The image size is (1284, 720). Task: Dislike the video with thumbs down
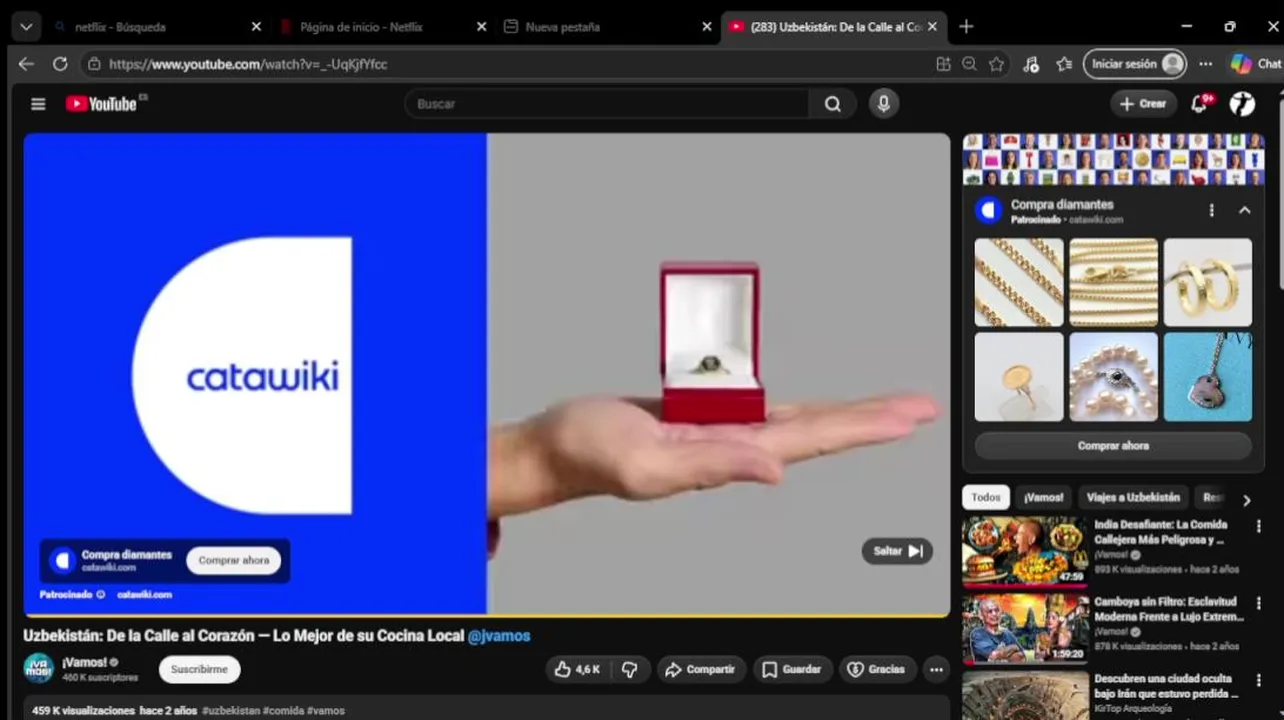click(x=630, y=670)
